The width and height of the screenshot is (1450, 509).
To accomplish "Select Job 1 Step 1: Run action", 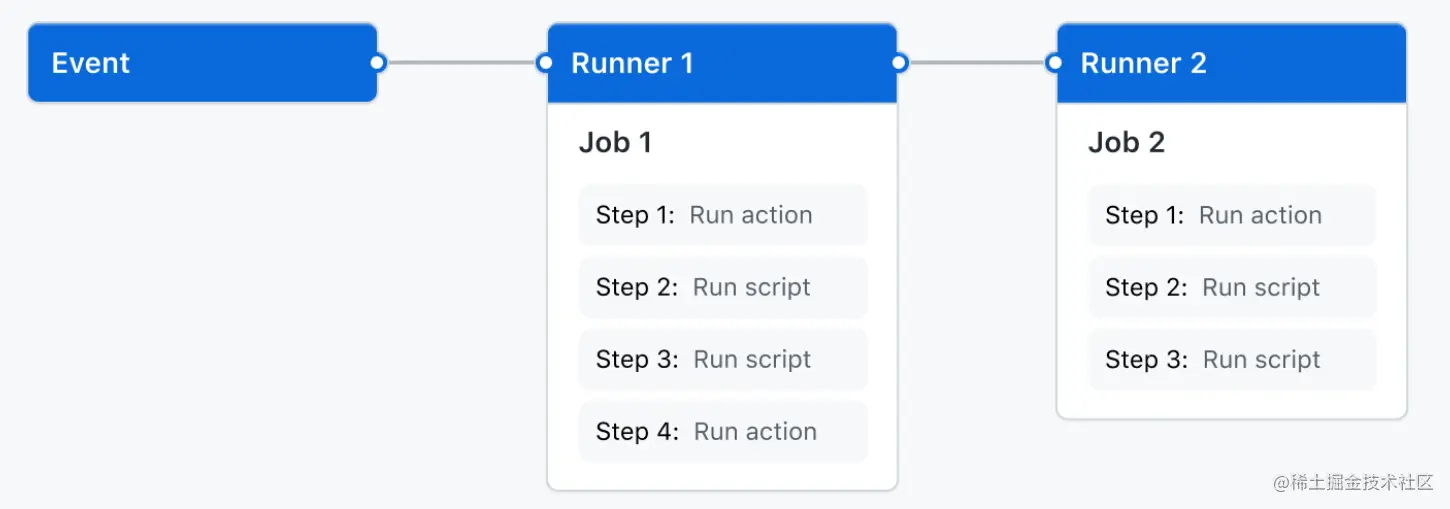I will 722,215.
